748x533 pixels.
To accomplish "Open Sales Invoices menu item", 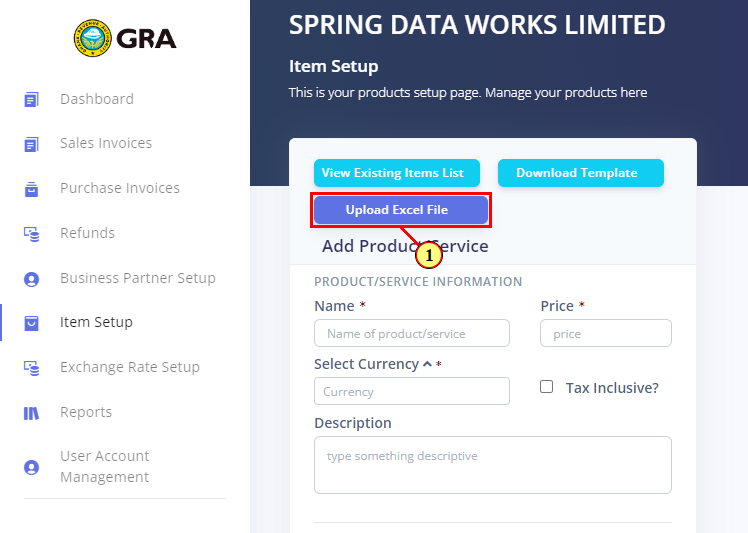I will tap(106, 143).
